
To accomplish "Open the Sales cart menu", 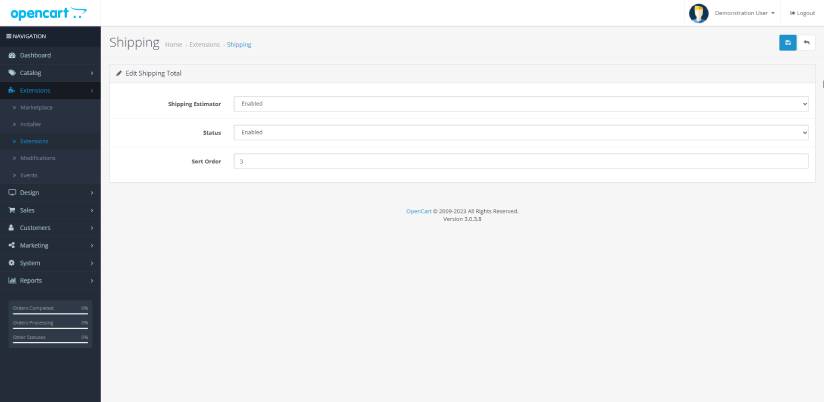I will pos(50,210).
